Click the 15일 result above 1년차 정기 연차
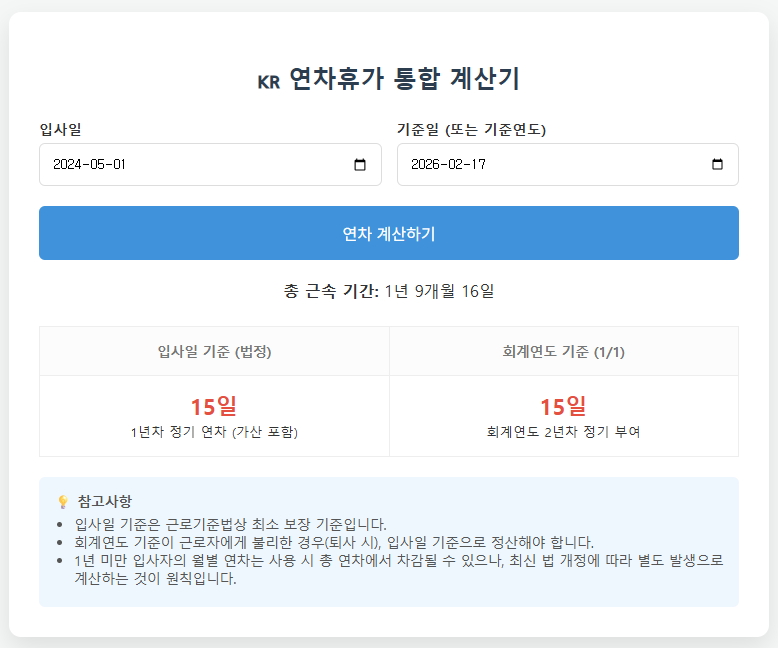This screenshot has width=778, height=648. (214, 406)
